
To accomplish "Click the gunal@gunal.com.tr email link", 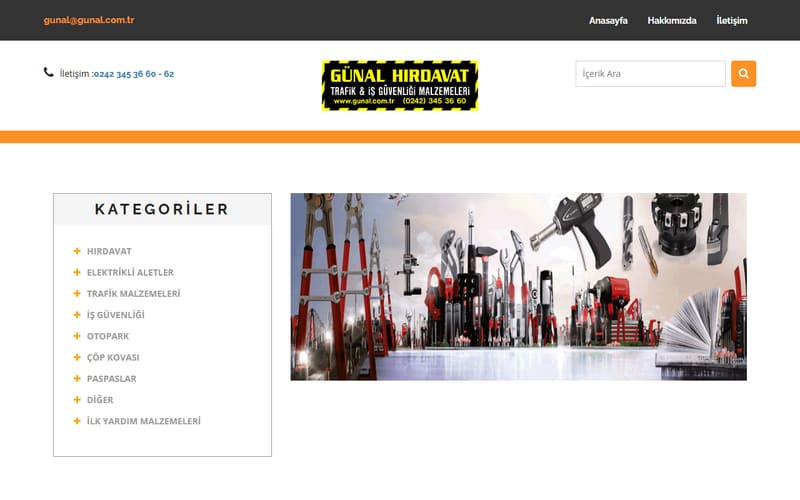I will [x=89, y=20].
